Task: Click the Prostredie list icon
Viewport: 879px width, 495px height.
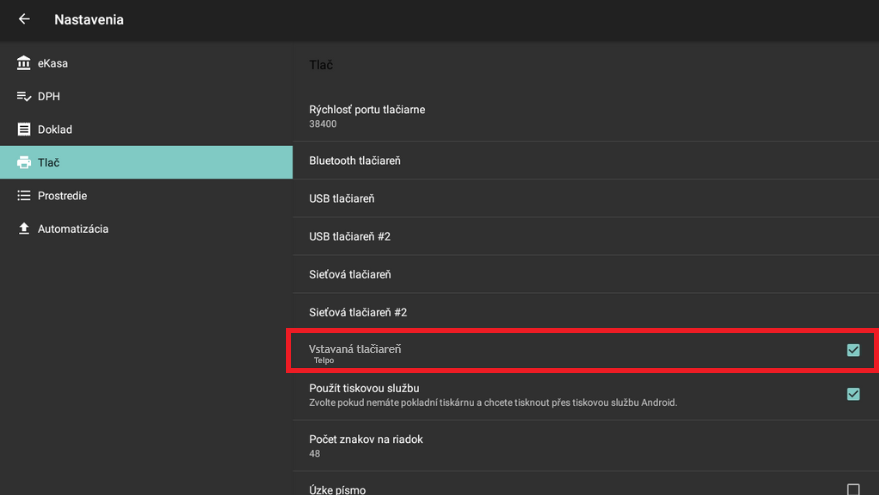Action: (24, 196)
